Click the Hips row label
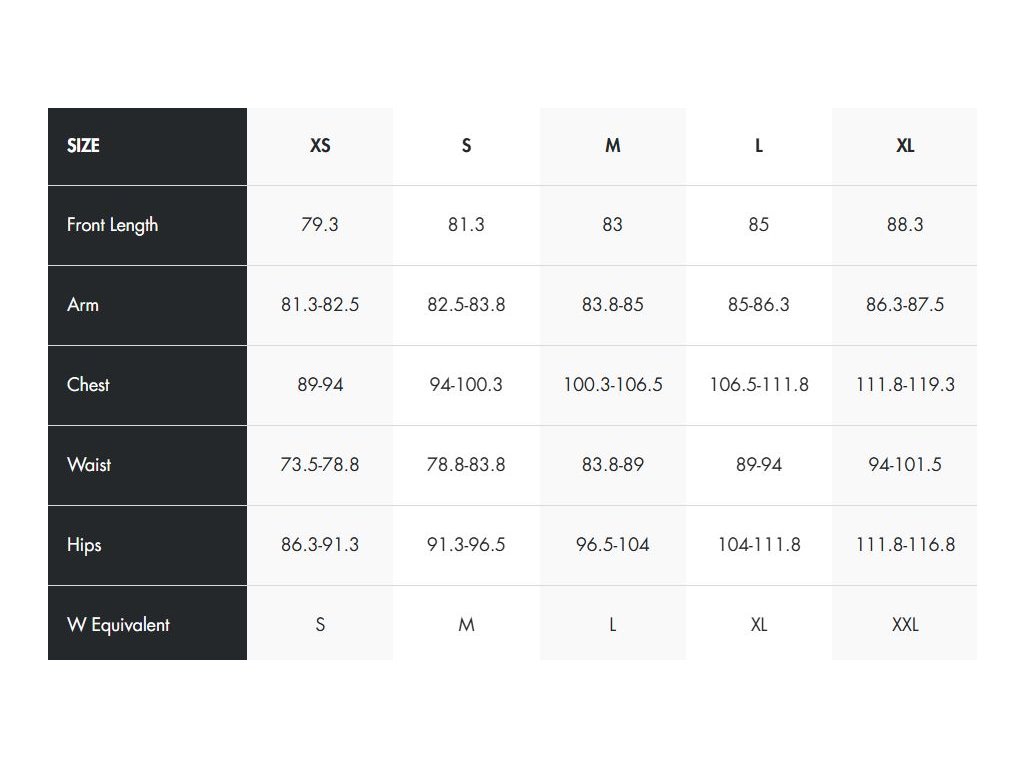Screen dimensions: 1024x768 point(84,545)
